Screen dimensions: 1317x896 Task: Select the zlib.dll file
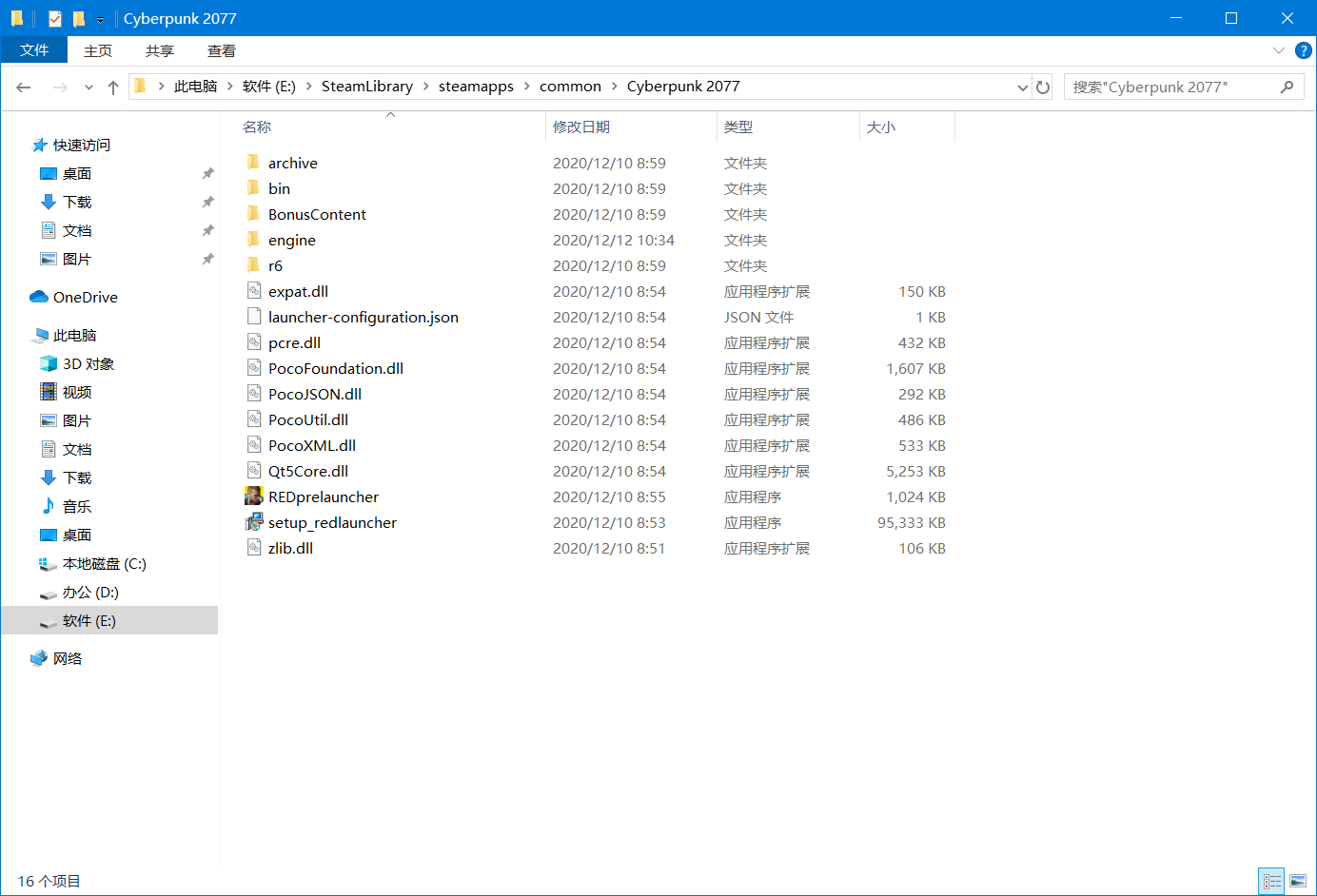[x=290, y=548]
